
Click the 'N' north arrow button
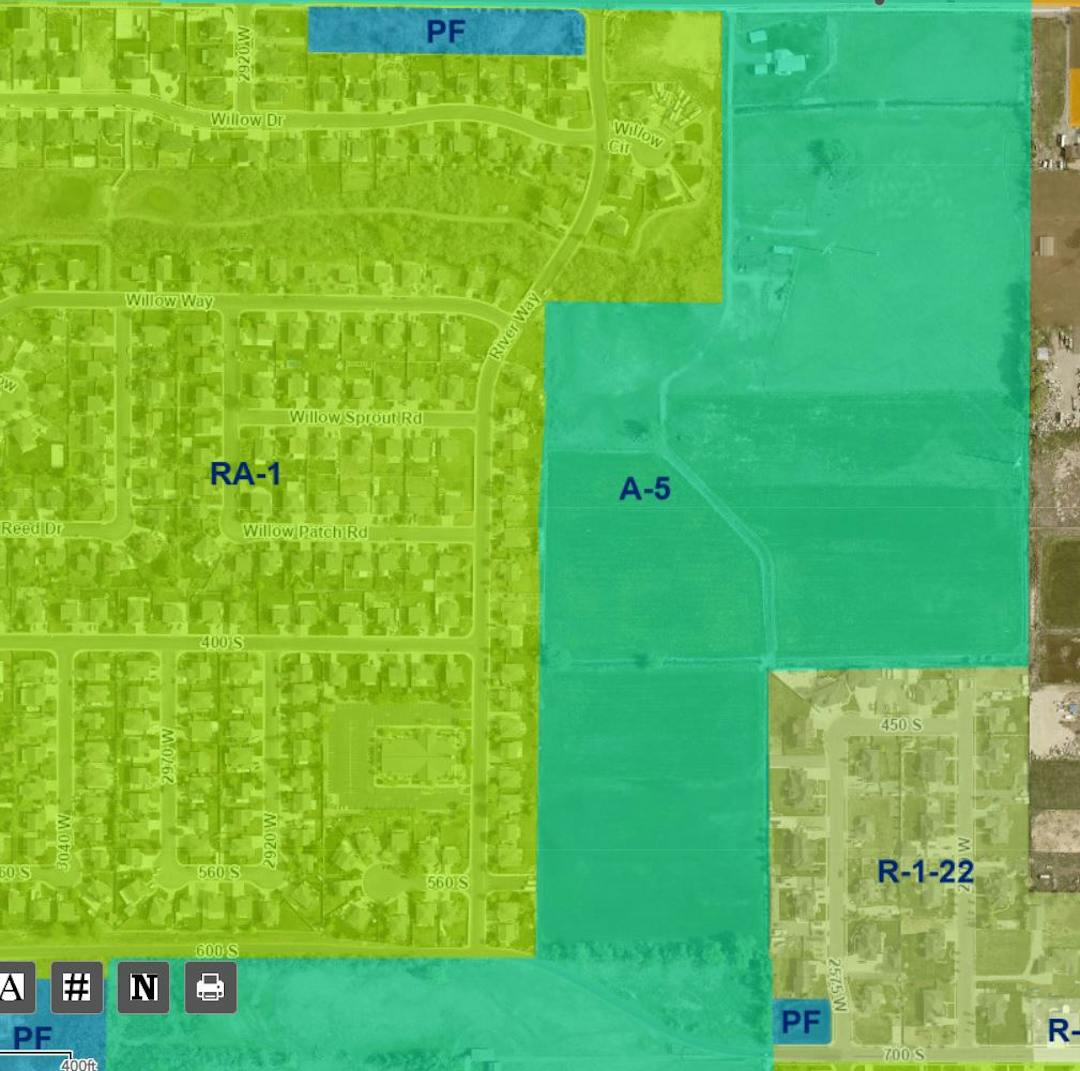pos(143,988)
